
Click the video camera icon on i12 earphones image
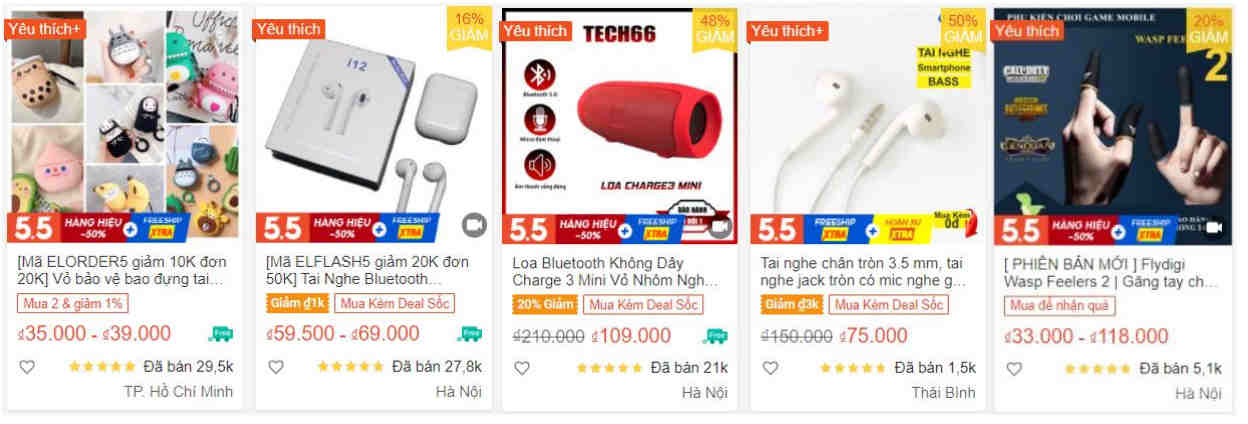[473, 225]
